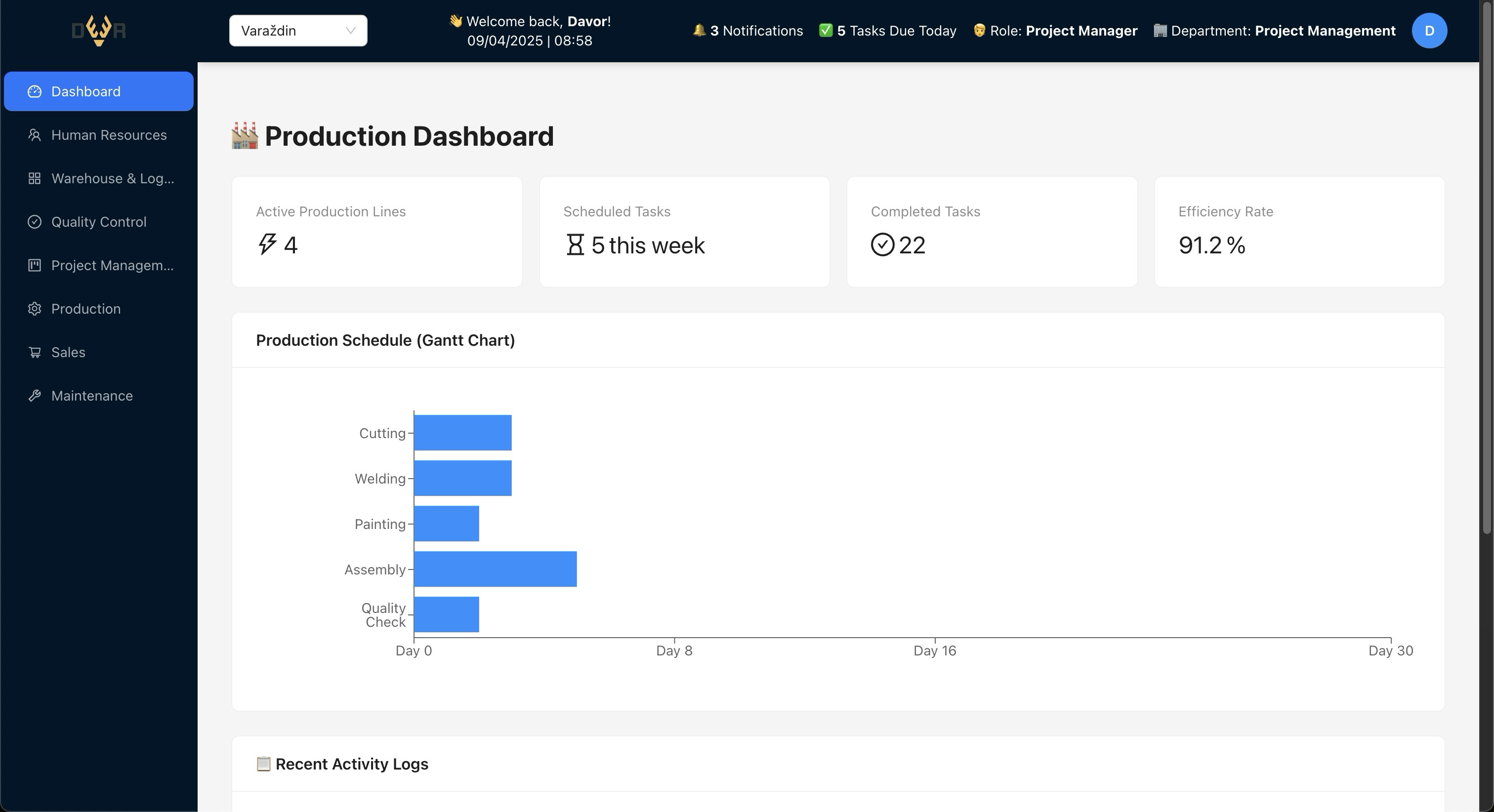Click the Production gear icon
1494x812 pixels.
34,309
